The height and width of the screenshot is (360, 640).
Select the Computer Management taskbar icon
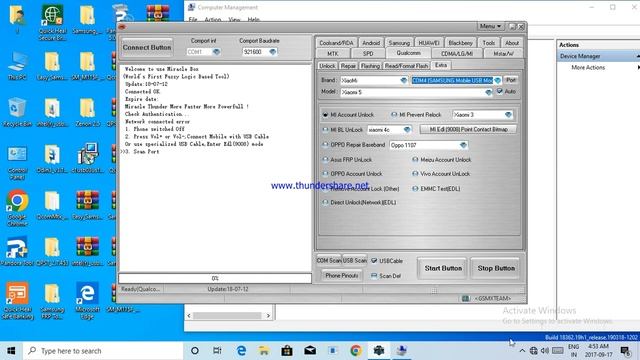(402, 351)
